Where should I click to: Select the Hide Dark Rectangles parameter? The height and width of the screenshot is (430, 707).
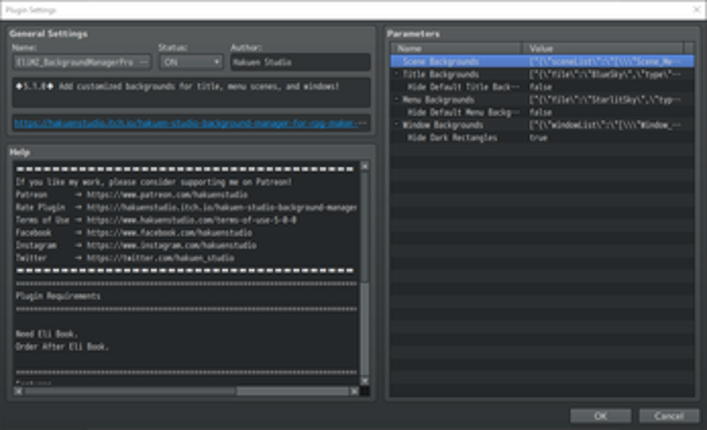[542, 137]
